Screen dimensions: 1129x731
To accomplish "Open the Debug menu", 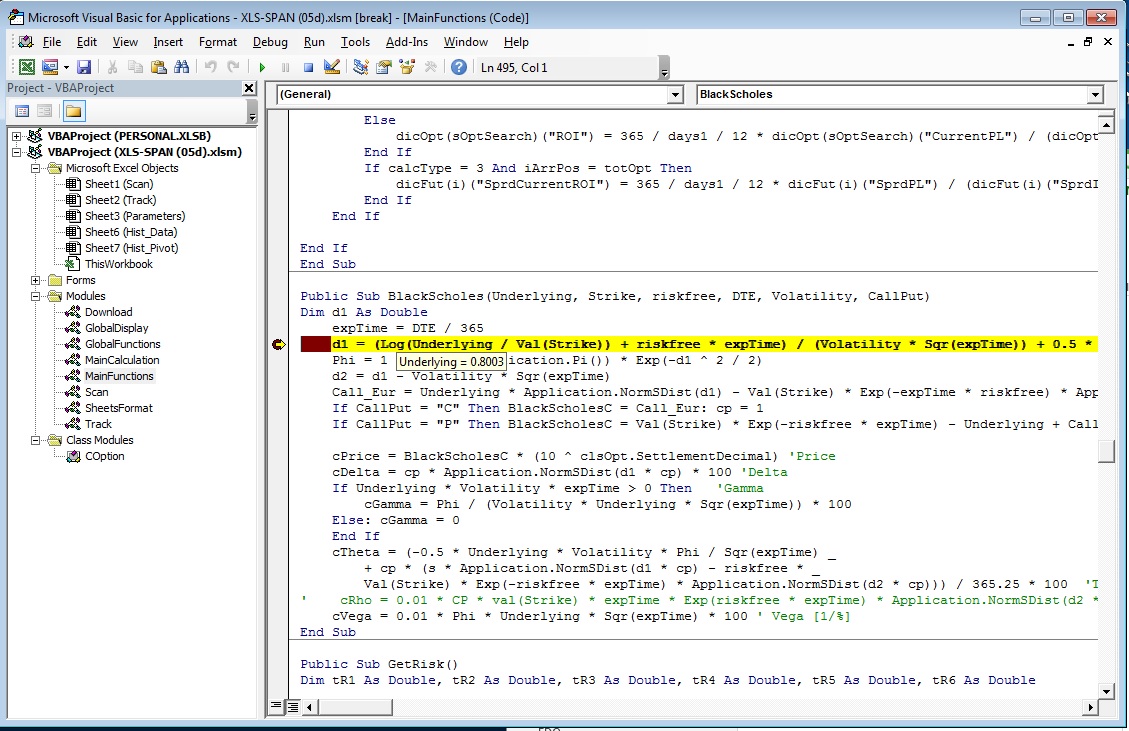I will [x=270, y=42].
